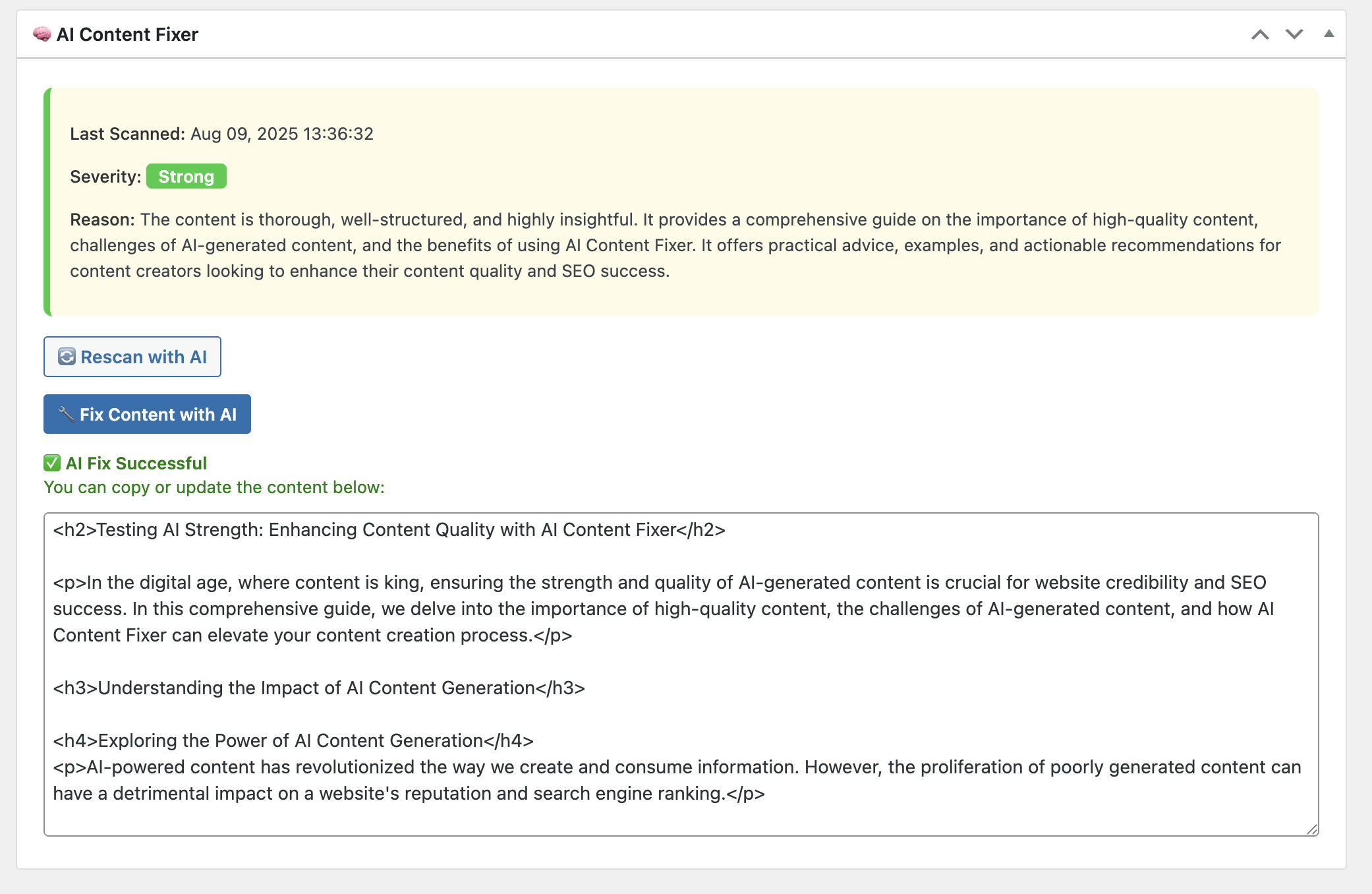Click the refresh icon on Rescan button
This screenshot has height=894, width=1372.
coord(67,357)
